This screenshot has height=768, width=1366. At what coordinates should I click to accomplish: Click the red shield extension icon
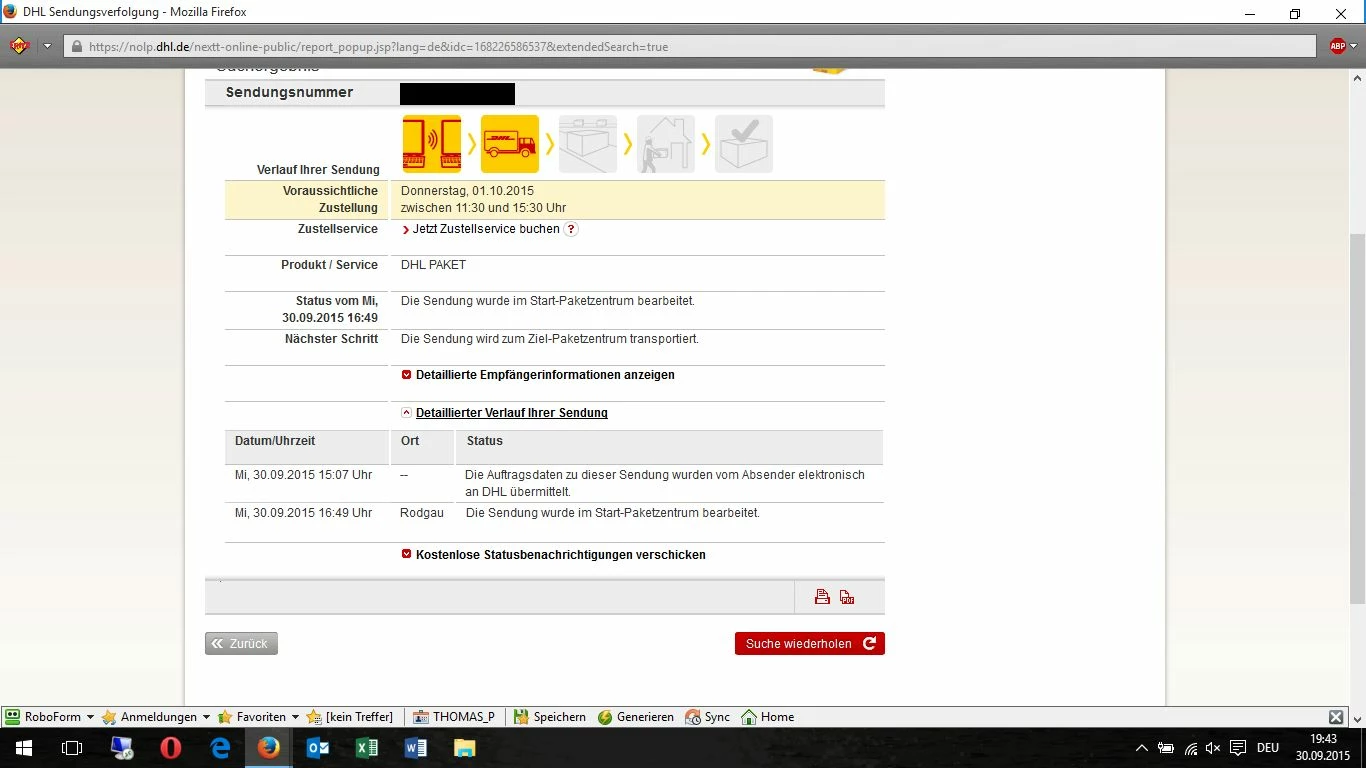coord(19,46)
